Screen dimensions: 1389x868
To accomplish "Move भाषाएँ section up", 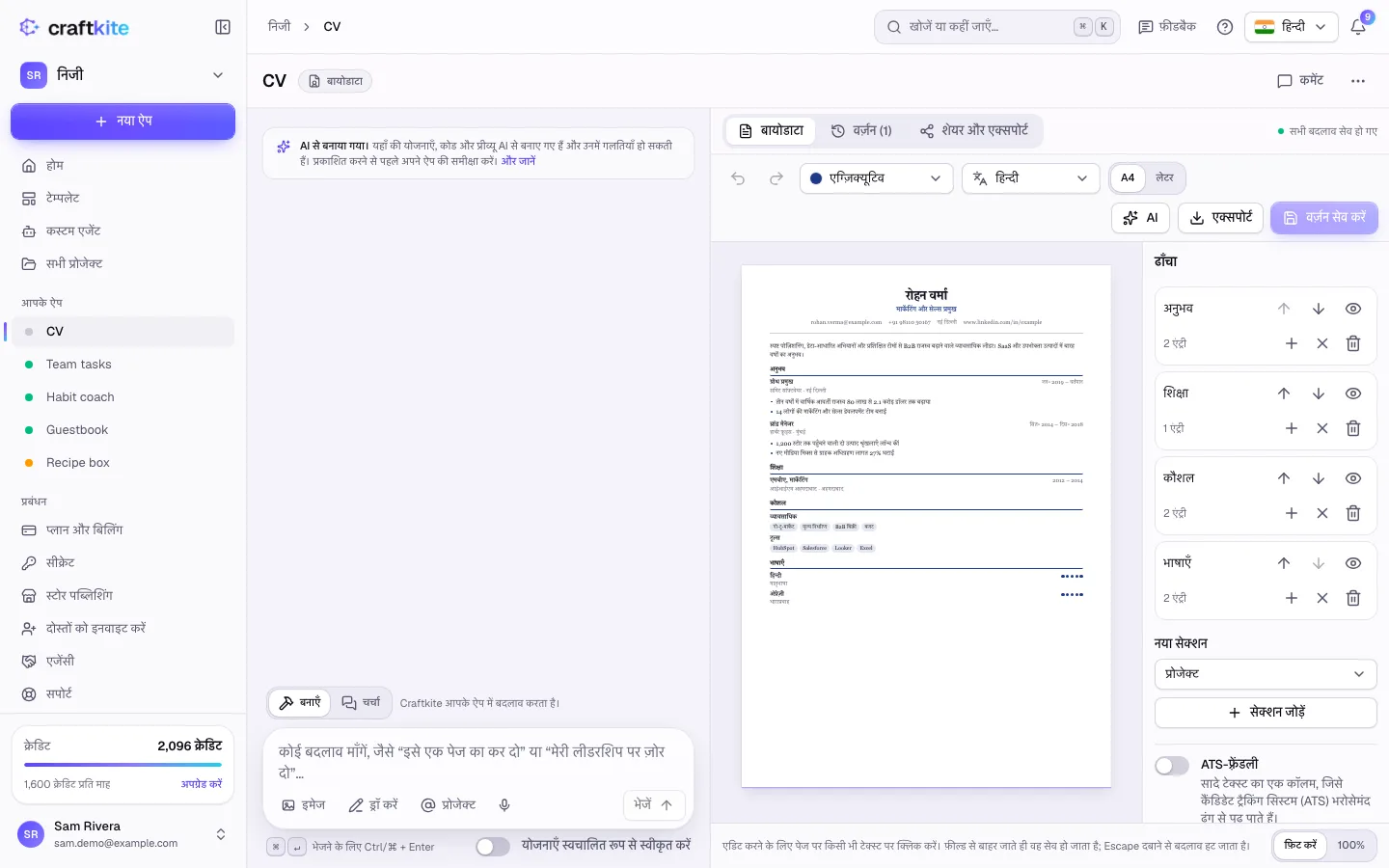I will [x=1284, y=563].
